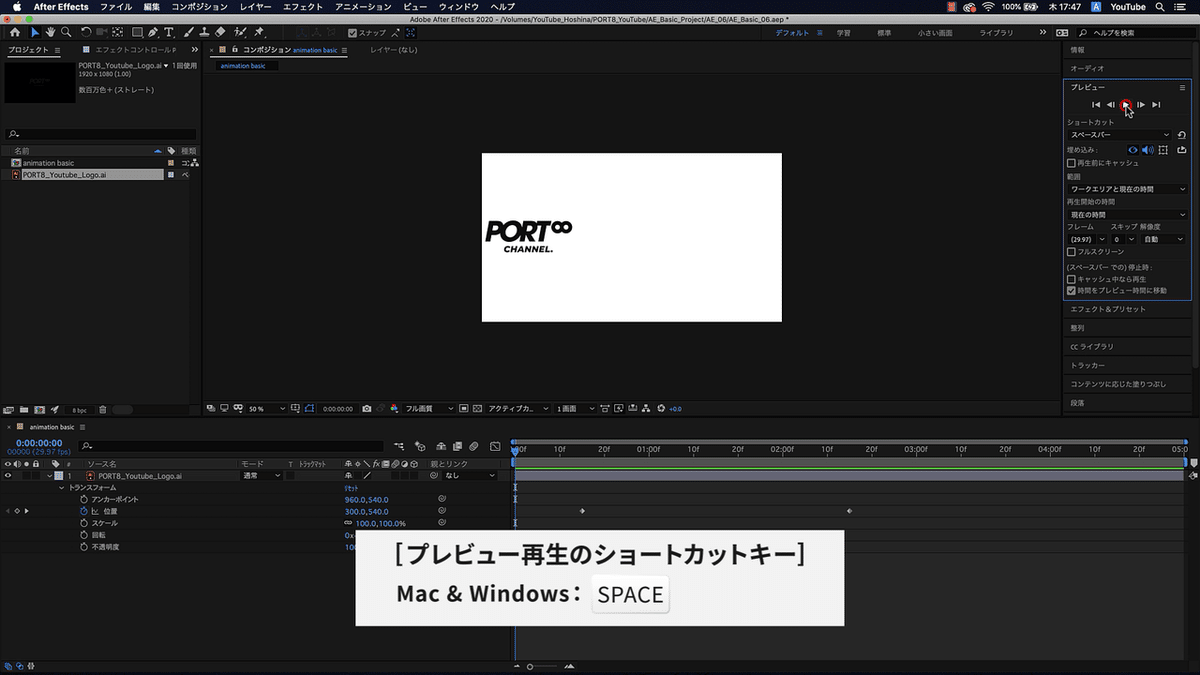Toggle audio inclusion speaker in Preview panel
1200x675 pixels.
tap(1147, 150)
